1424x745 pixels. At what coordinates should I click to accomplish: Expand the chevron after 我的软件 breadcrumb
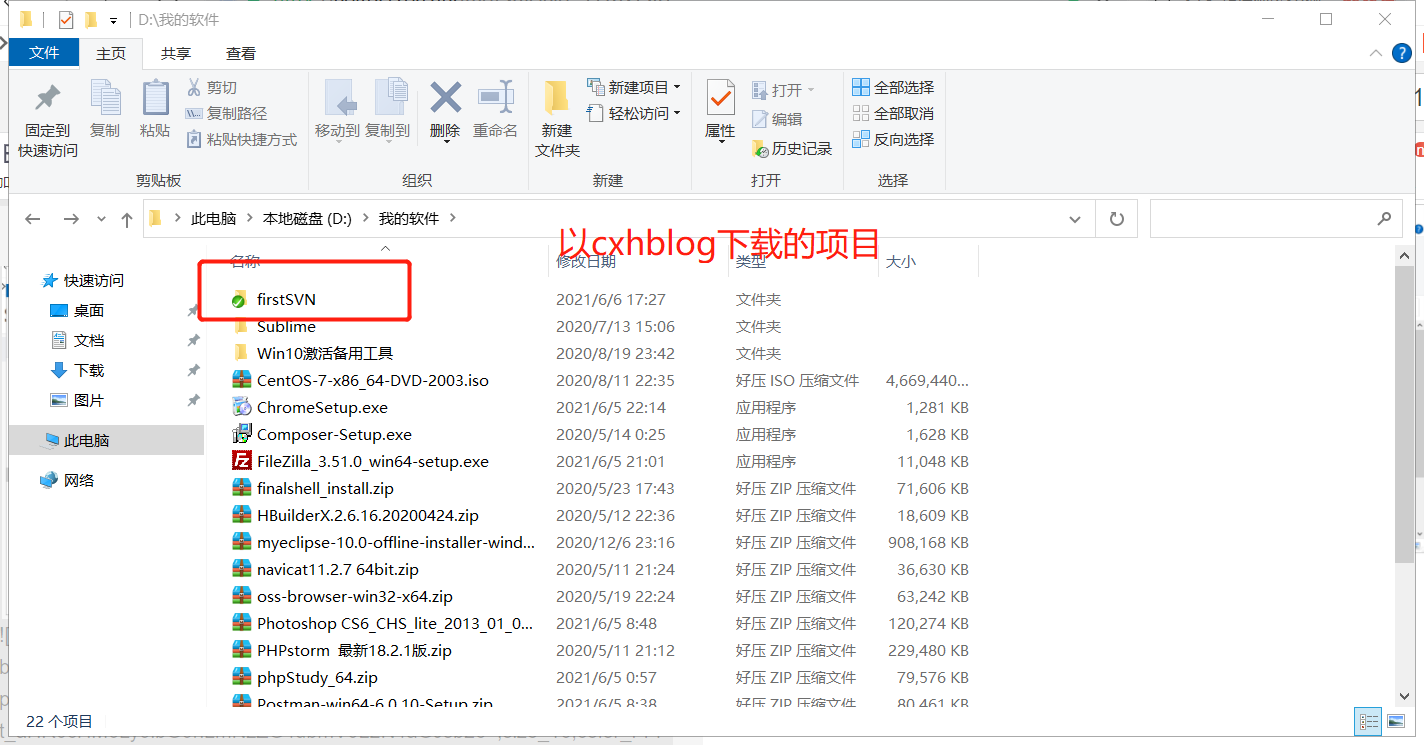coord(452,218)
